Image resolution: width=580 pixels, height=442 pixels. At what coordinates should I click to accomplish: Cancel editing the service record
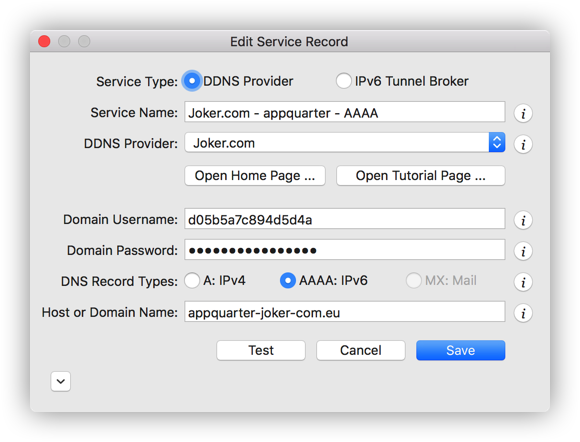(361, 350)
